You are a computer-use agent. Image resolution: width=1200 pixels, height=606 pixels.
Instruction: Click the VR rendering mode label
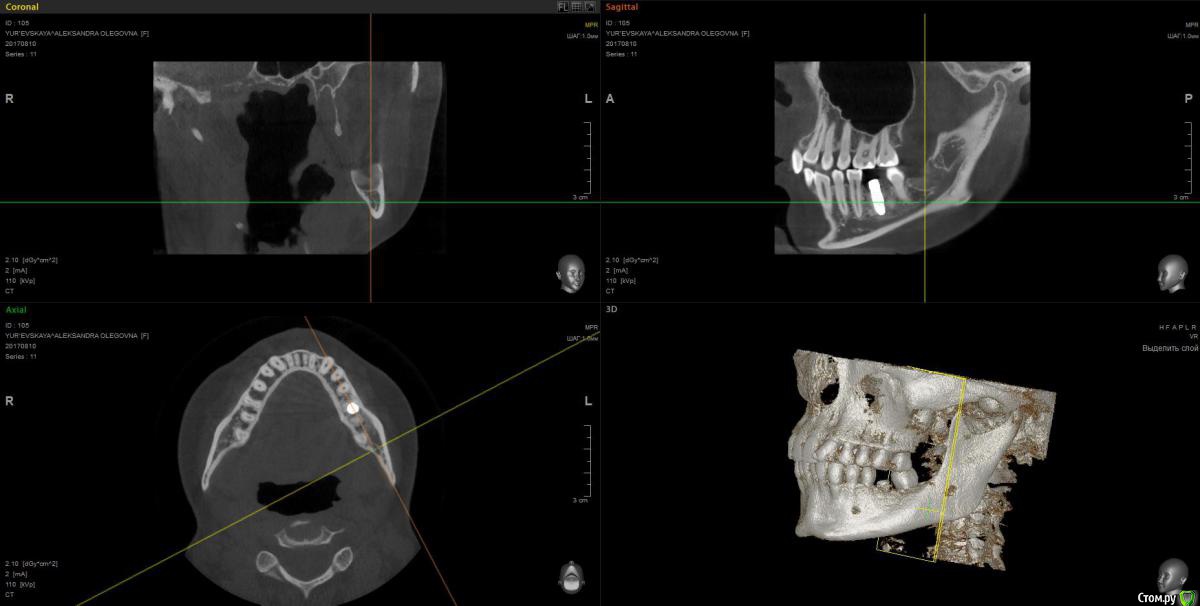tap(1193, 337)
